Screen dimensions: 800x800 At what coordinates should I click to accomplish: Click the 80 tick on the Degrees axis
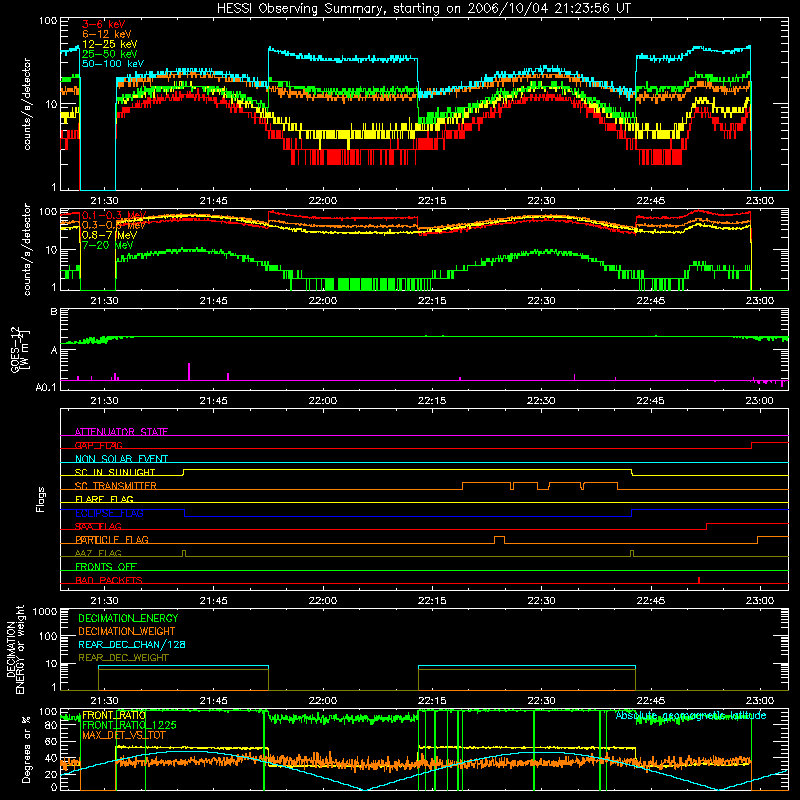click(x=51, y=726)
